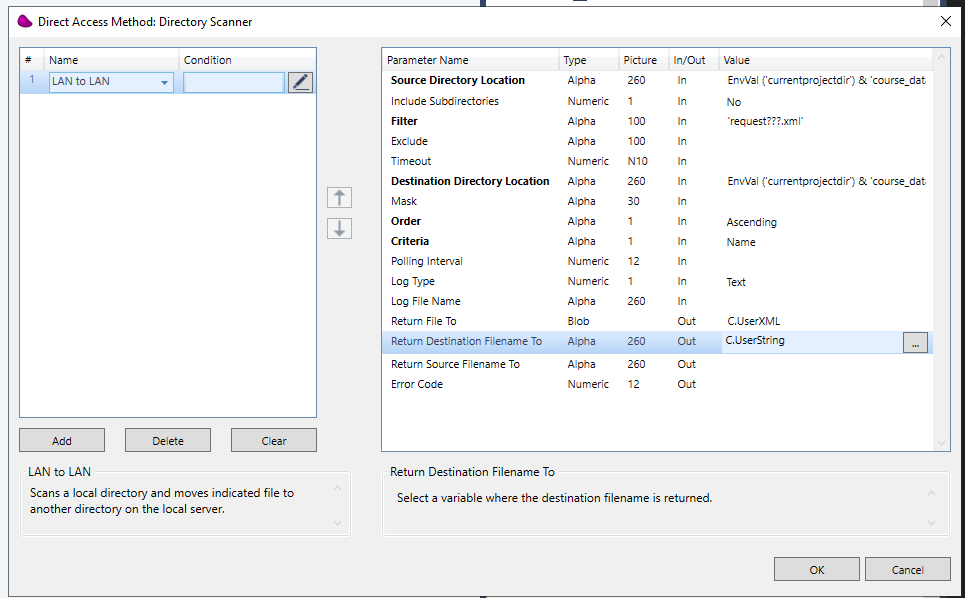
Task: Select the Source Directory Location parameter
Action: tap(657, 80)
